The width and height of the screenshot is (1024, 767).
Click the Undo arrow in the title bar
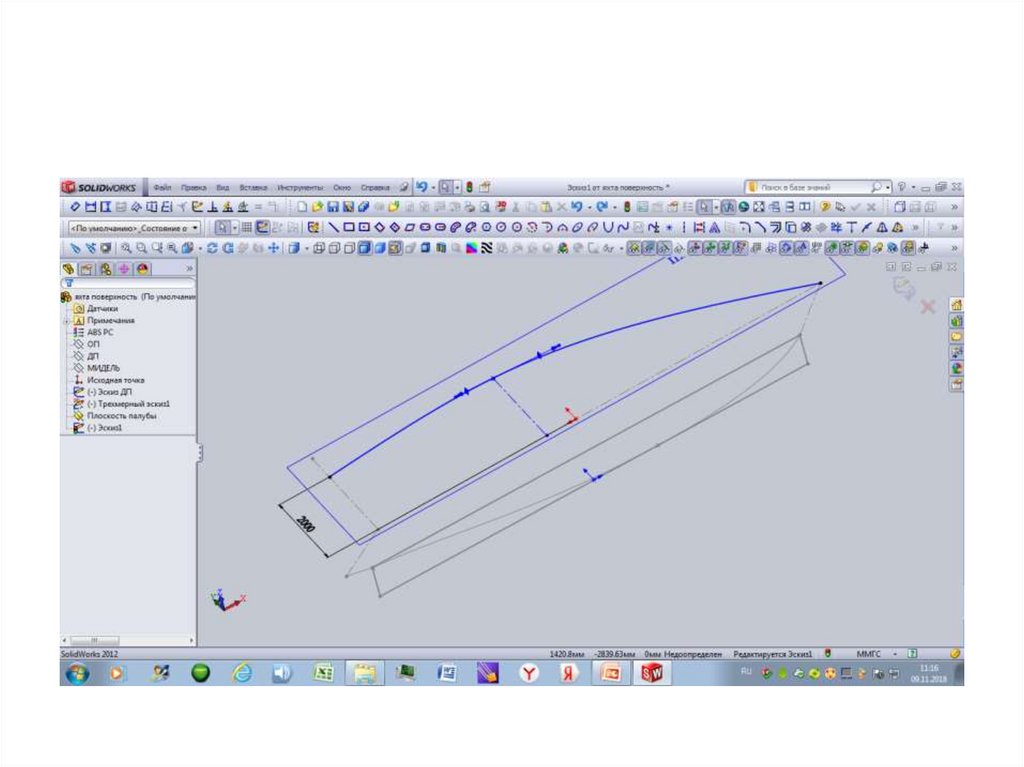pos(421,187)
